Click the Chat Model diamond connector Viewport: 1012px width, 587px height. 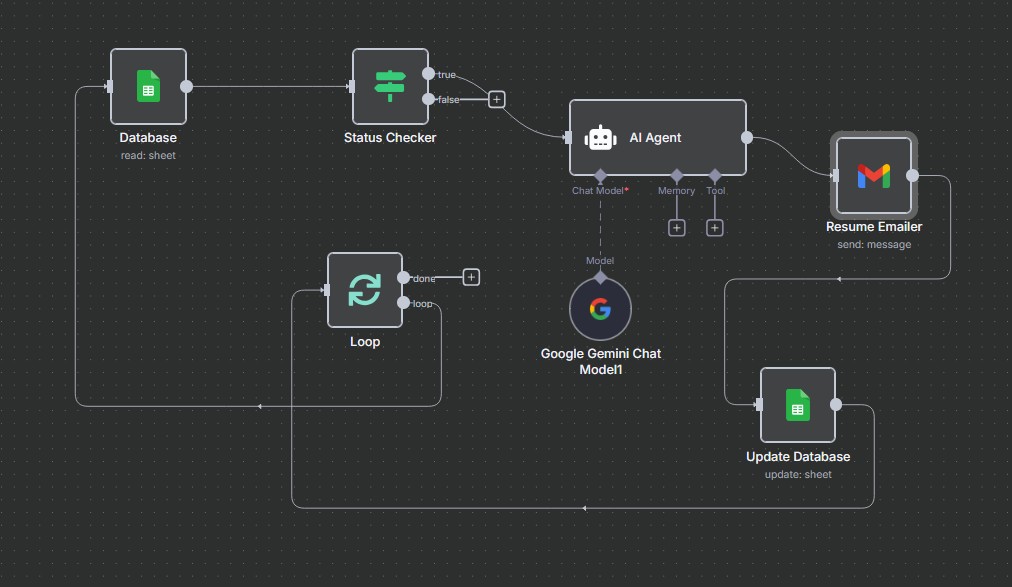coord(600,175)
